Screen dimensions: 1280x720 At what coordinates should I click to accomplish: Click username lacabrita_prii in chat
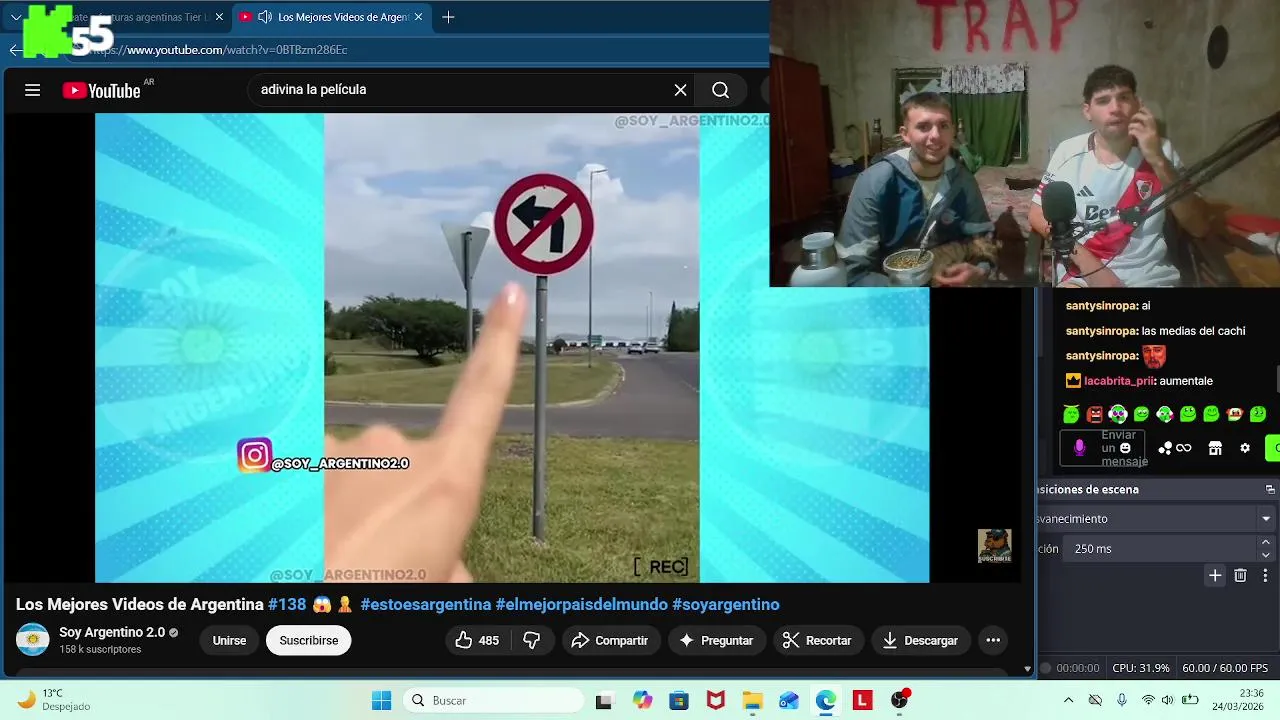point(1120,381)
